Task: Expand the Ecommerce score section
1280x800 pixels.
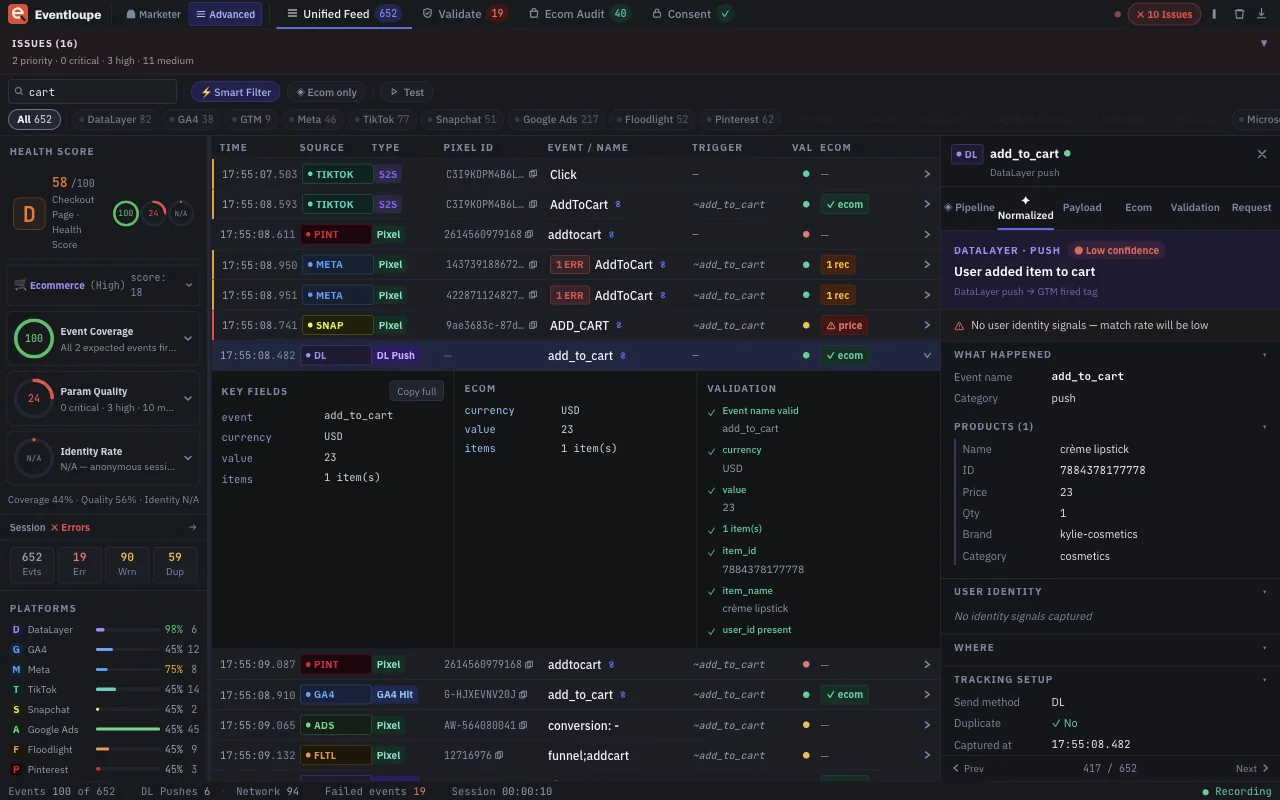Action: coord(189,285)
